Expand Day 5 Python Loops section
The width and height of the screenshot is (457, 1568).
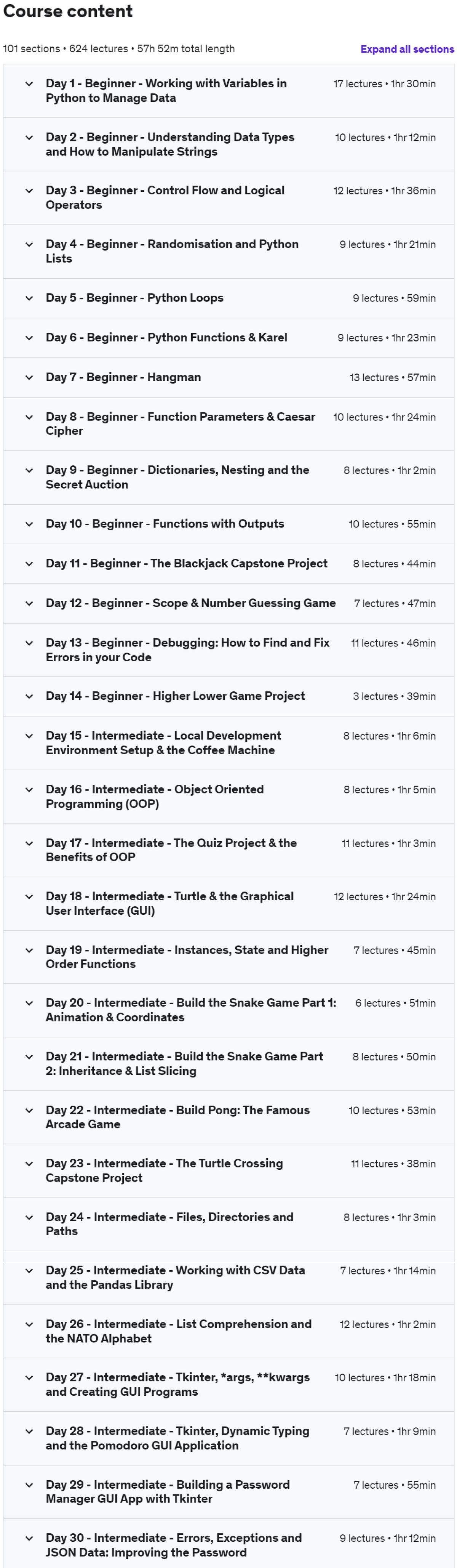tap(135, 298)
